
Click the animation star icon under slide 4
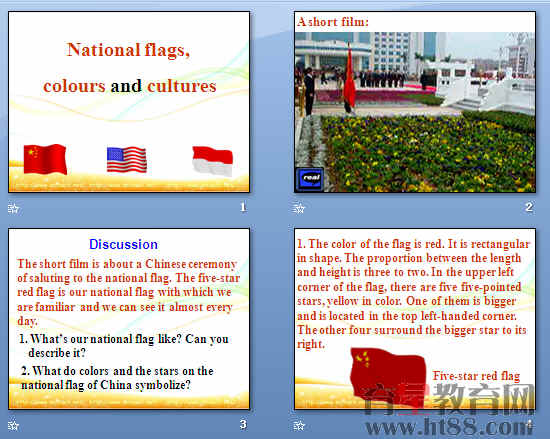pyautogui.click(x=299, y=425)
